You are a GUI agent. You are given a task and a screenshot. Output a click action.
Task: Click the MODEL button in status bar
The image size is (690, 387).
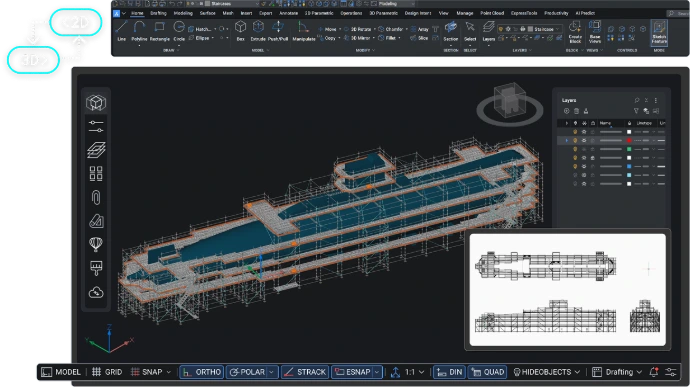click(x=61, y=372)
